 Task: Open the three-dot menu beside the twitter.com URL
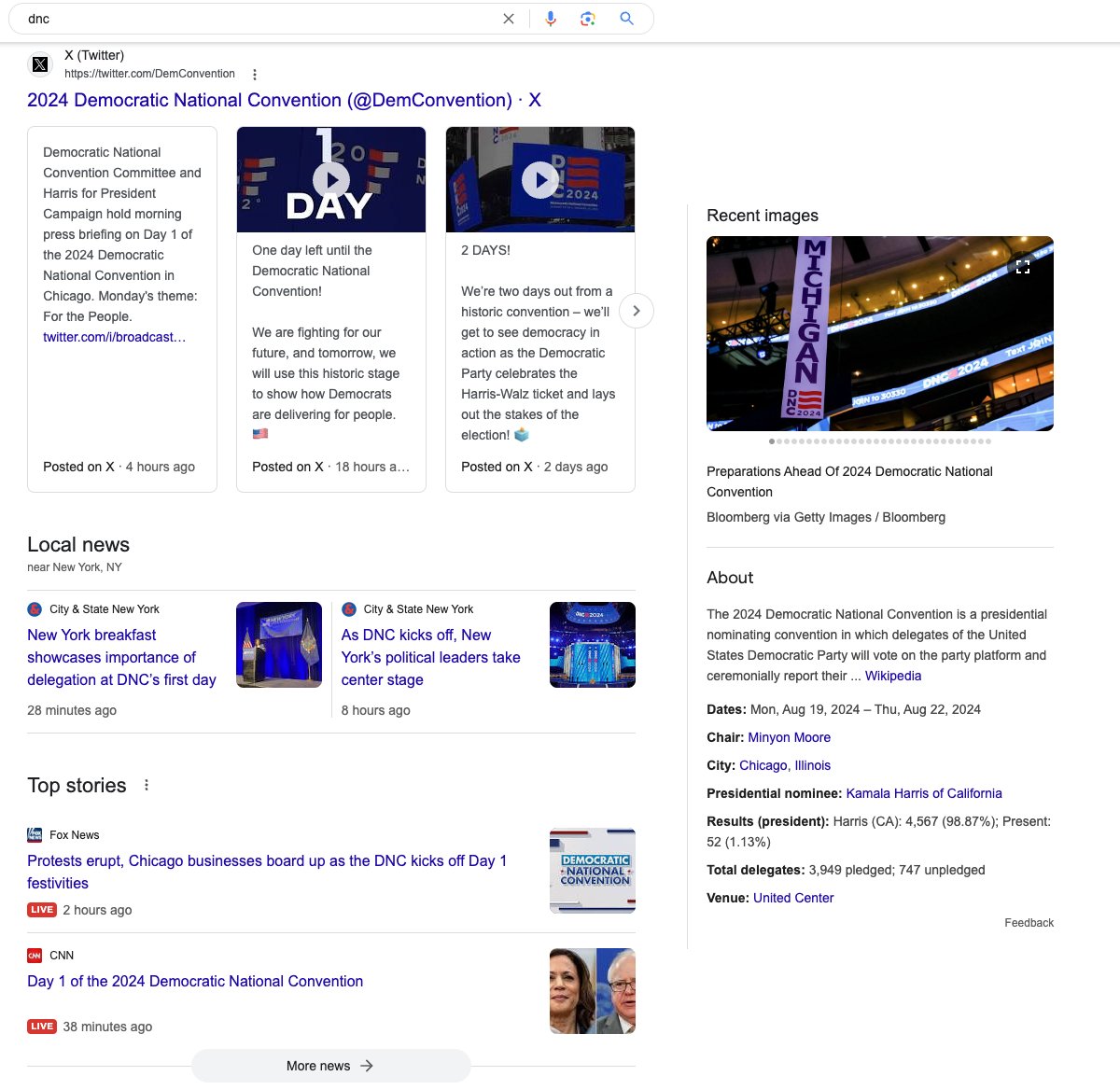click(x=255, y=75)
